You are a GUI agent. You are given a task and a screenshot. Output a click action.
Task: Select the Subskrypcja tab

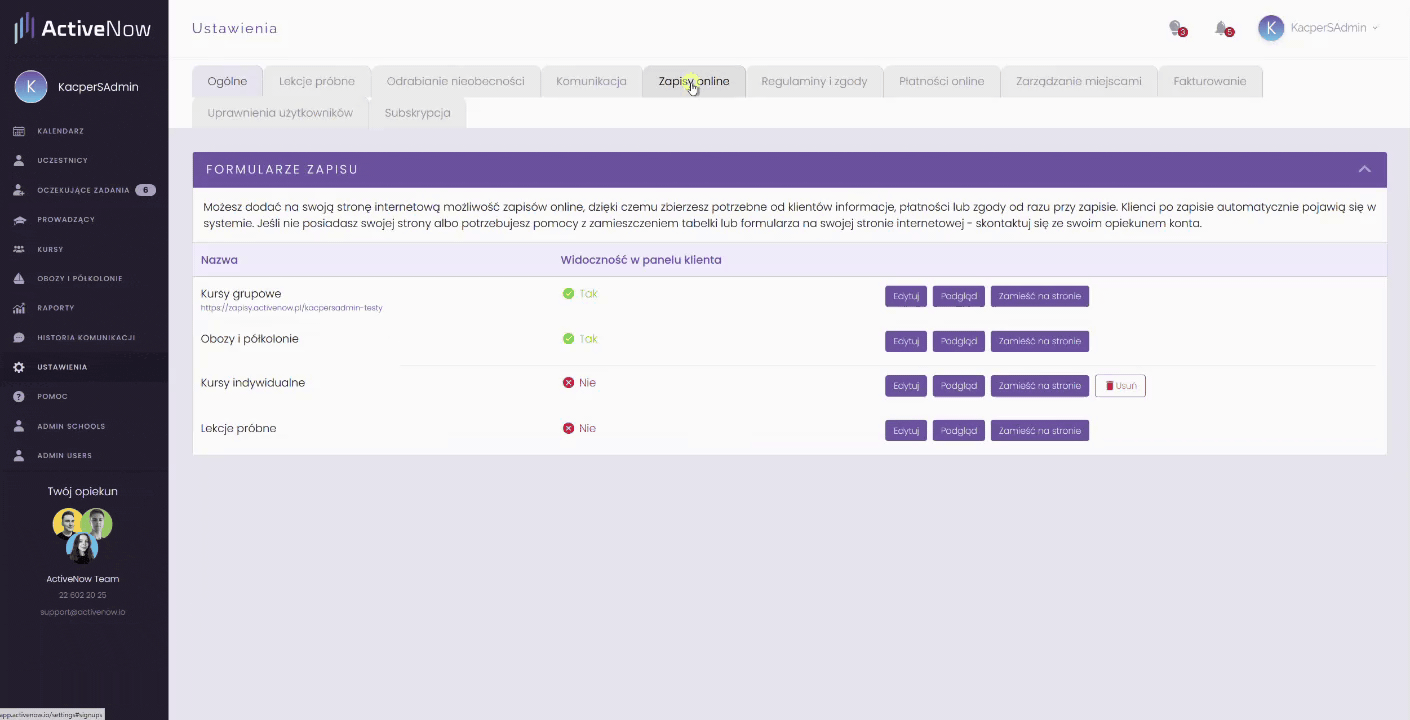(417, 113)
